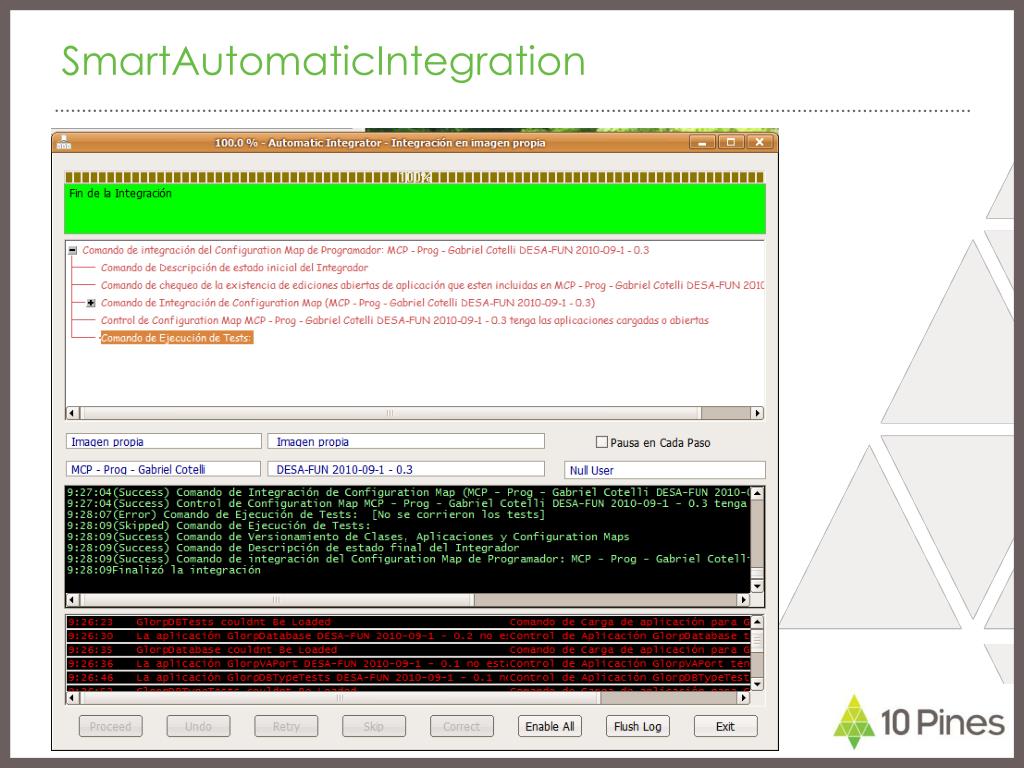Click the 9:27:04(Success) Control de Configuration Map log line
This screenshot has width=1024, height=768.
click(407, 504)
